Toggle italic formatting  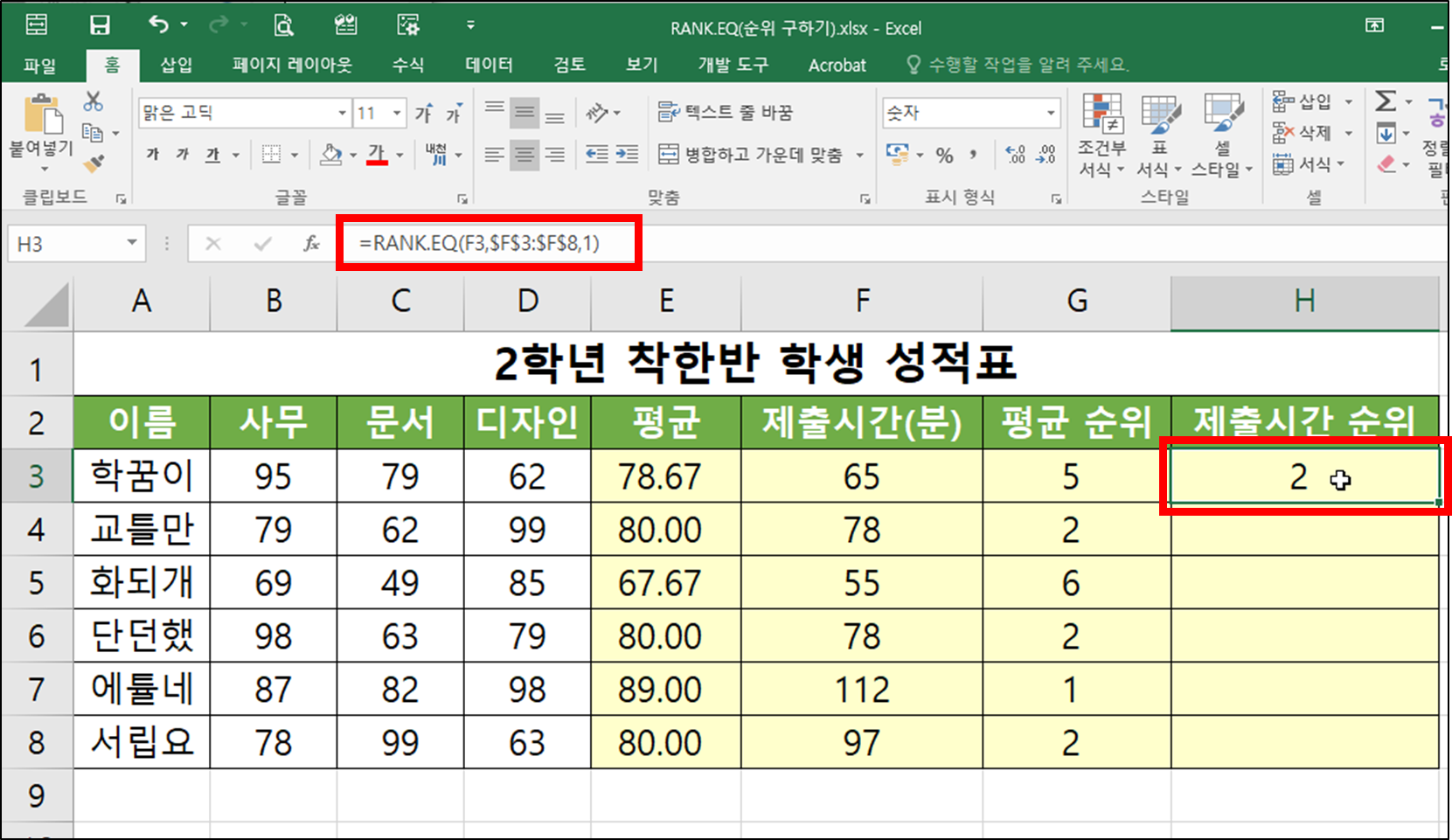pos(180,154)
